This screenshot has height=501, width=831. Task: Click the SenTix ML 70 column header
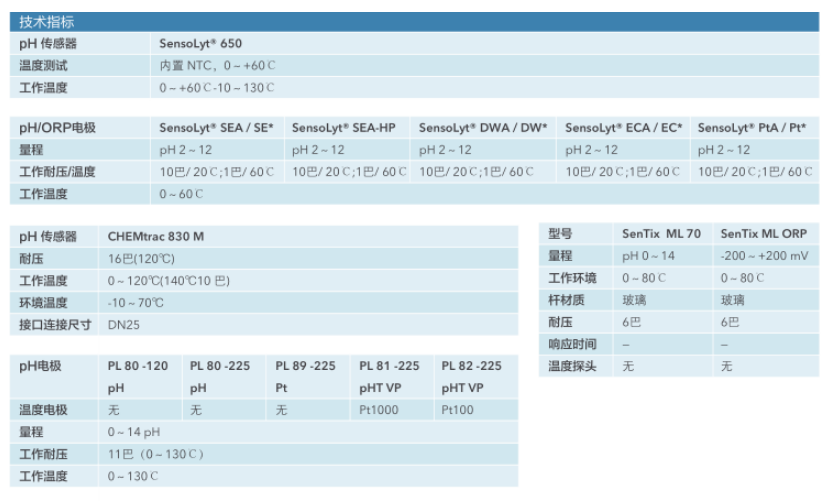tap(661, 234)
